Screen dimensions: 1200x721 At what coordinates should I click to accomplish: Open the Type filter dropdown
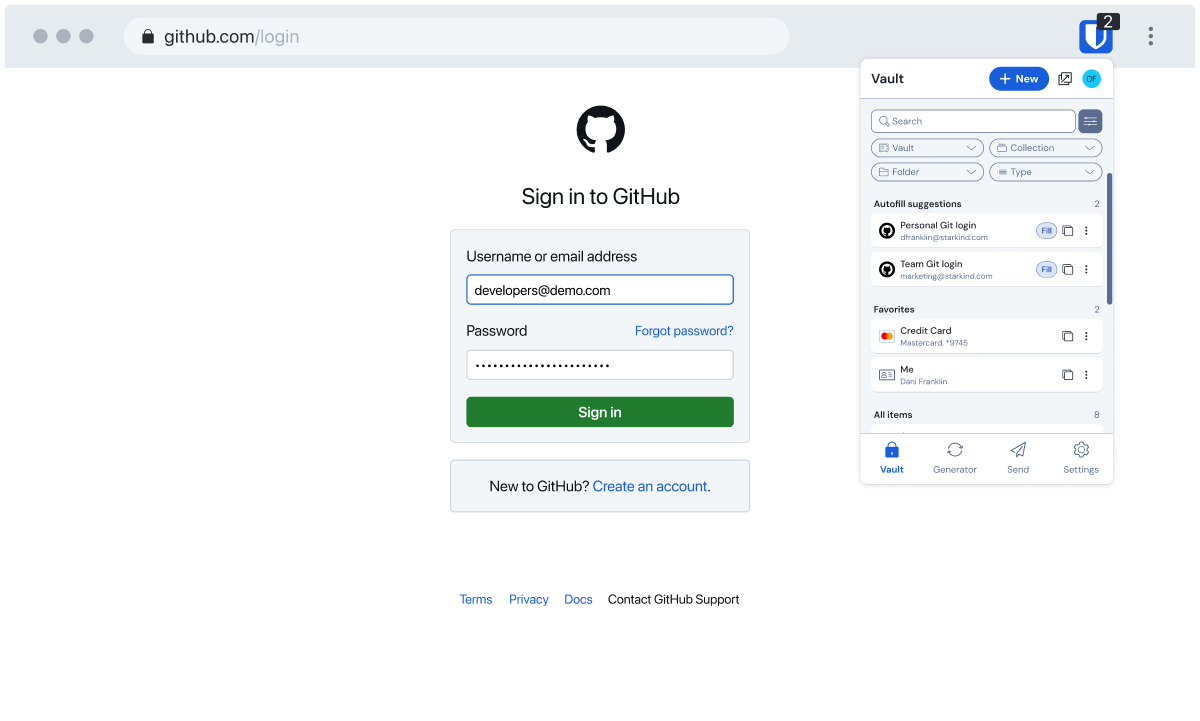1045,172
